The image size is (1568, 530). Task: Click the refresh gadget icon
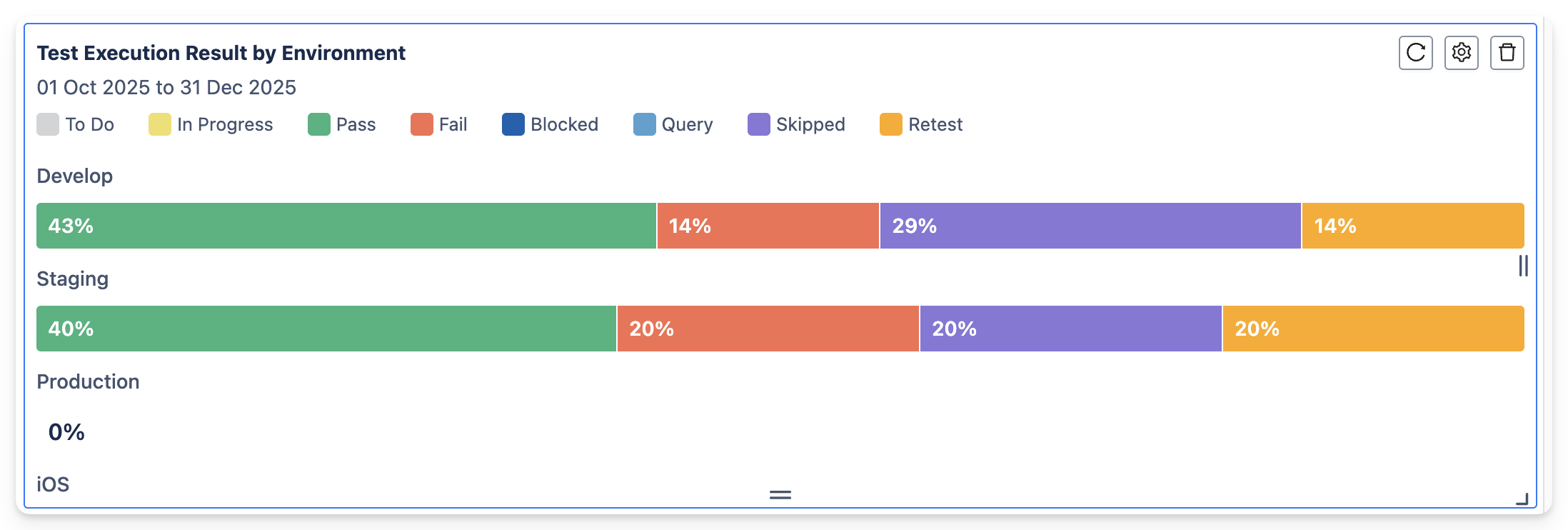[1415, 53]
